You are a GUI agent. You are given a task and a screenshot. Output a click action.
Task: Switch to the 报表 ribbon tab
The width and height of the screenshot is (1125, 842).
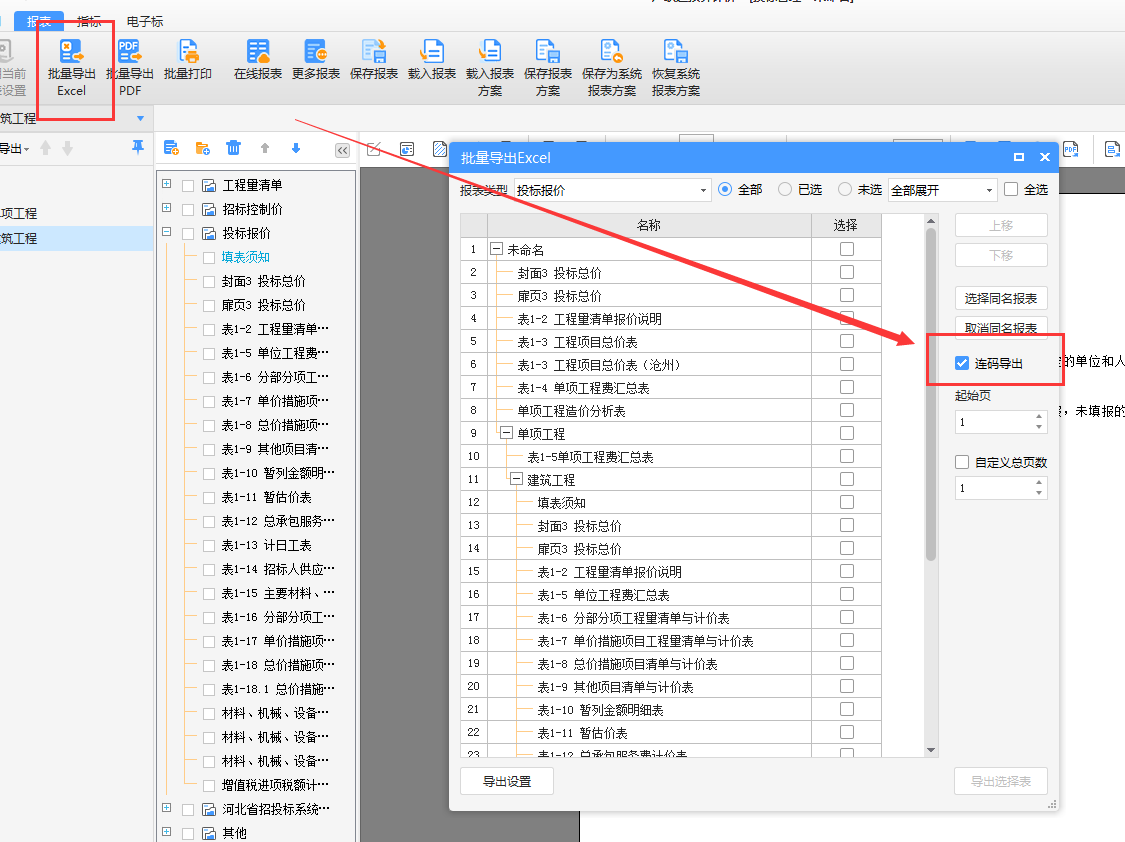[x=39, y=22]
